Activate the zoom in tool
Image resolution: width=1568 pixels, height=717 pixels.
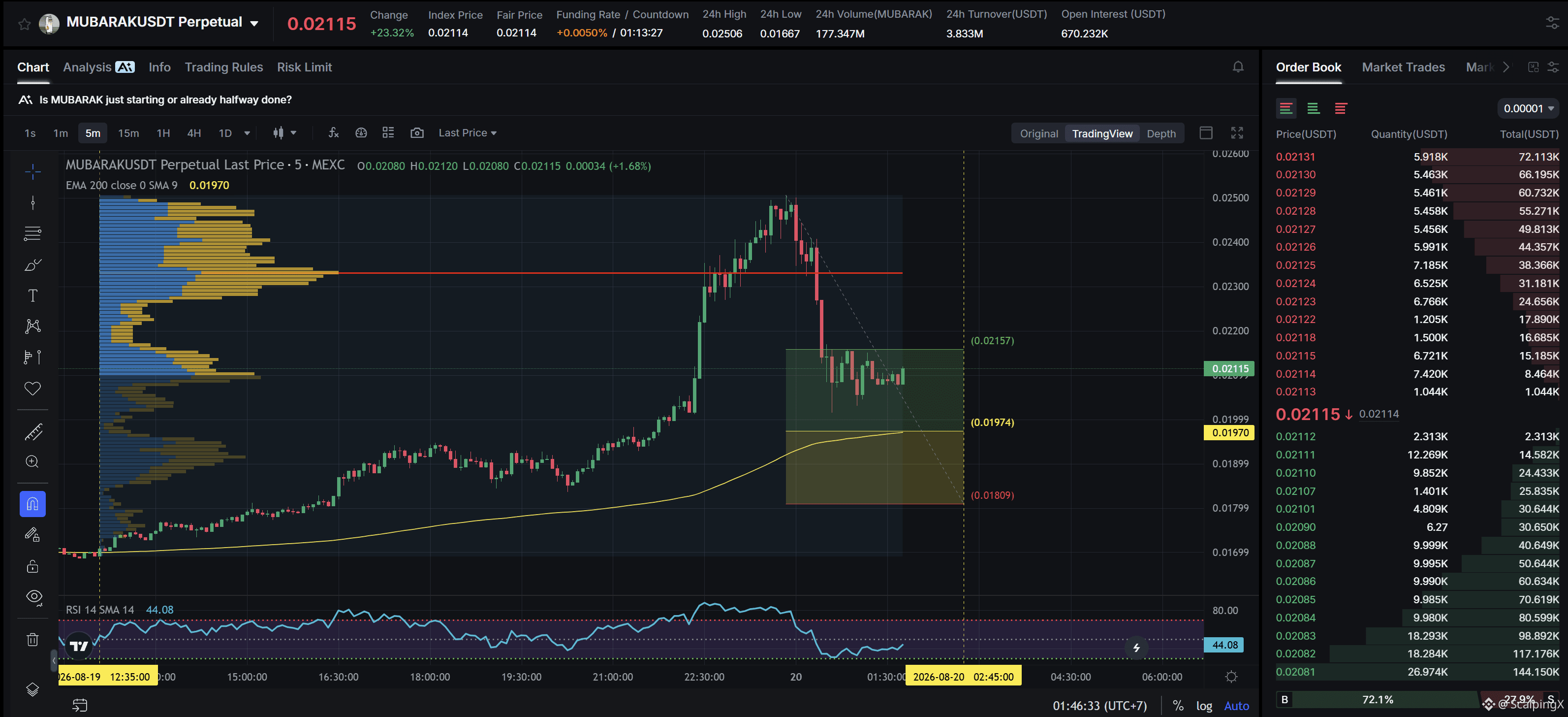tap(33, 462)
